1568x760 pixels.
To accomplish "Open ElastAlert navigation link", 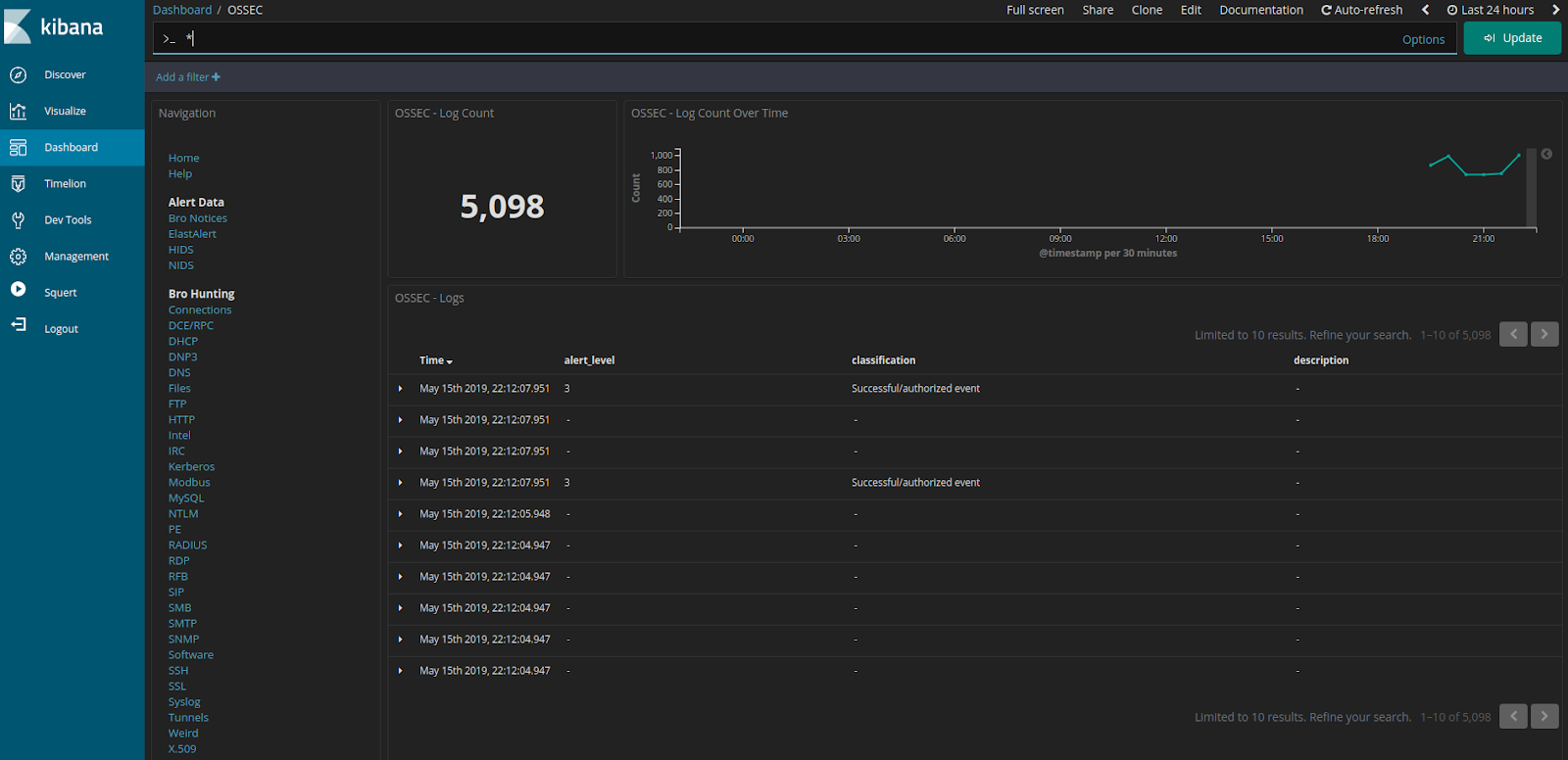I will 192,234.
